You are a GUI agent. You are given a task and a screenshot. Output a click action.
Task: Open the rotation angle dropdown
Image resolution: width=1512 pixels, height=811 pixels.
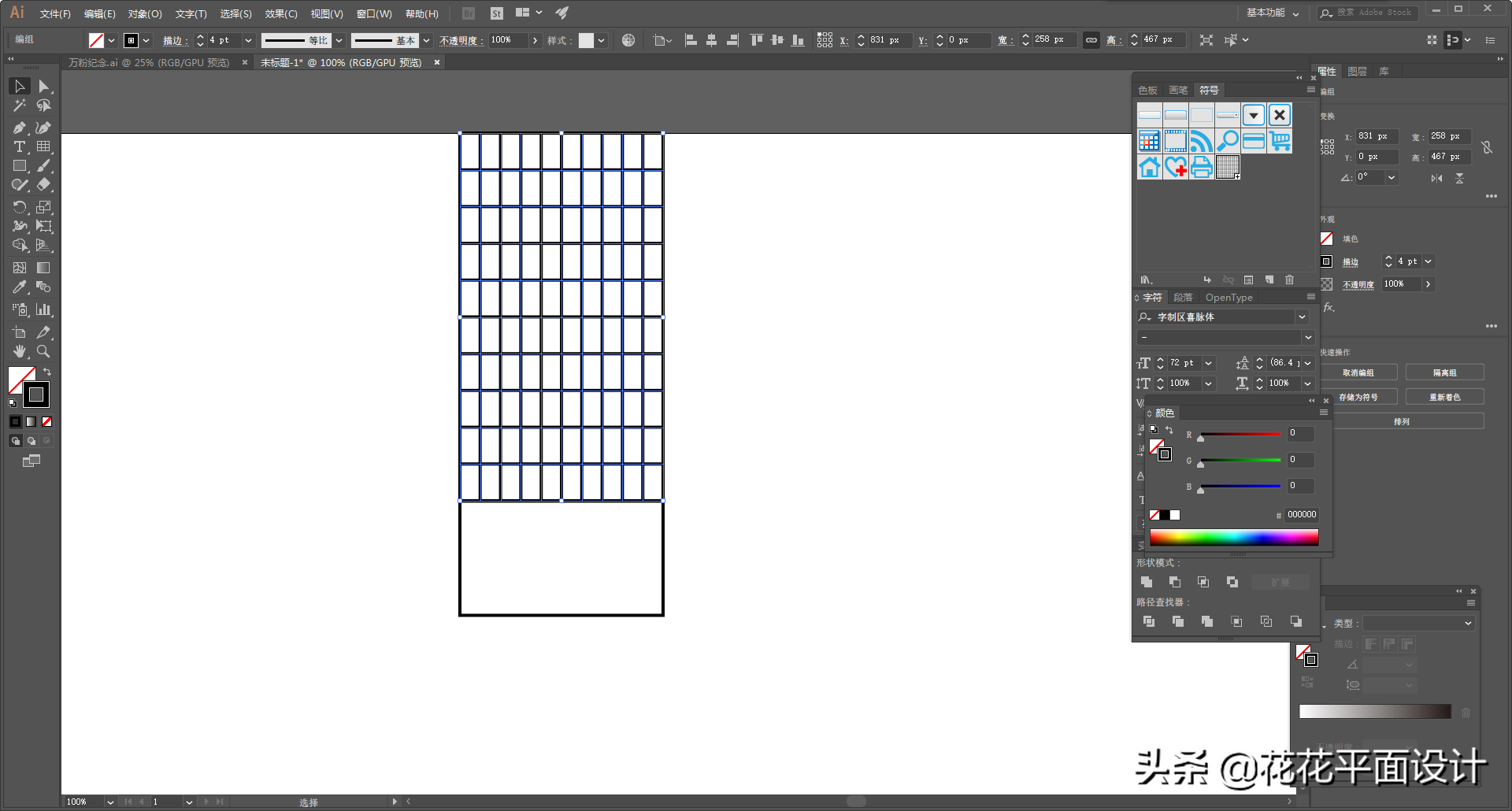tap(1392, 178)
